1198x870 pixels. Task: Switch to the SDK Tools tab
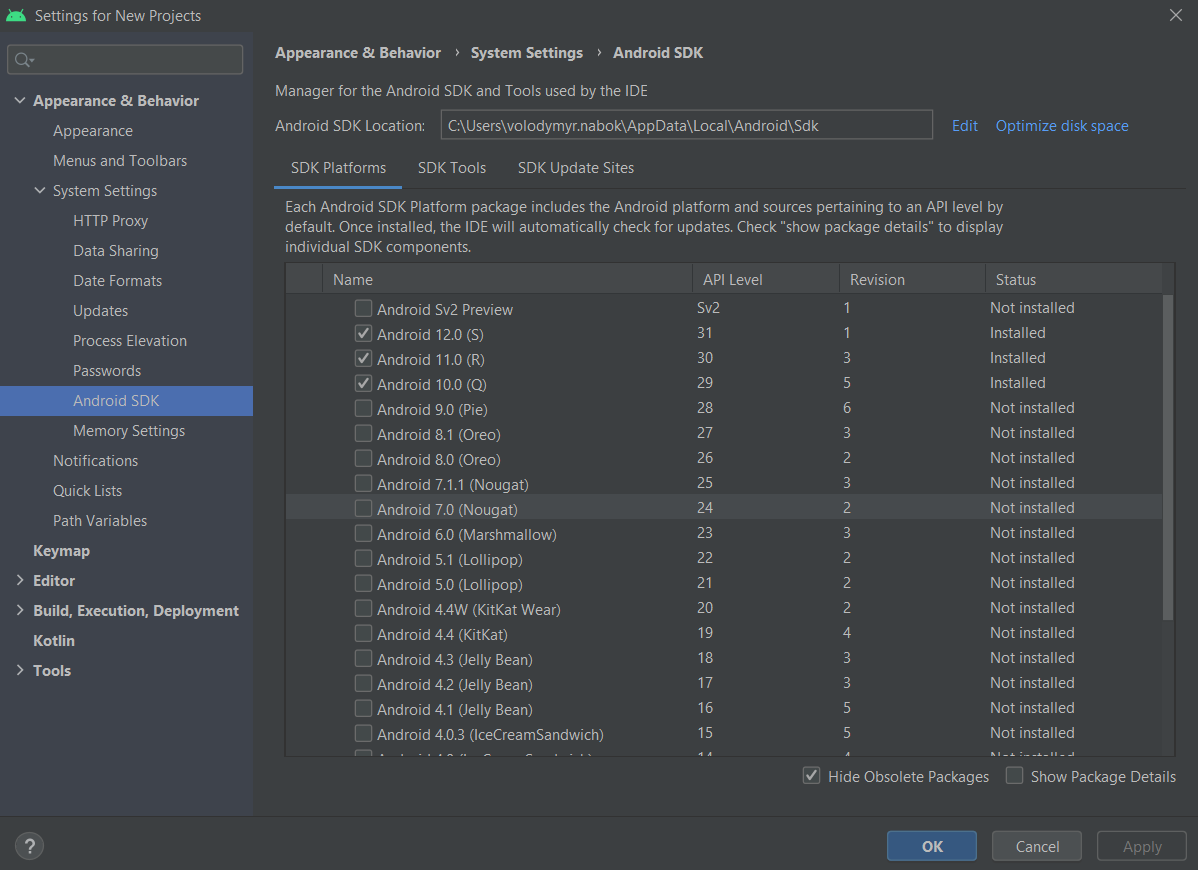(452, 168)
